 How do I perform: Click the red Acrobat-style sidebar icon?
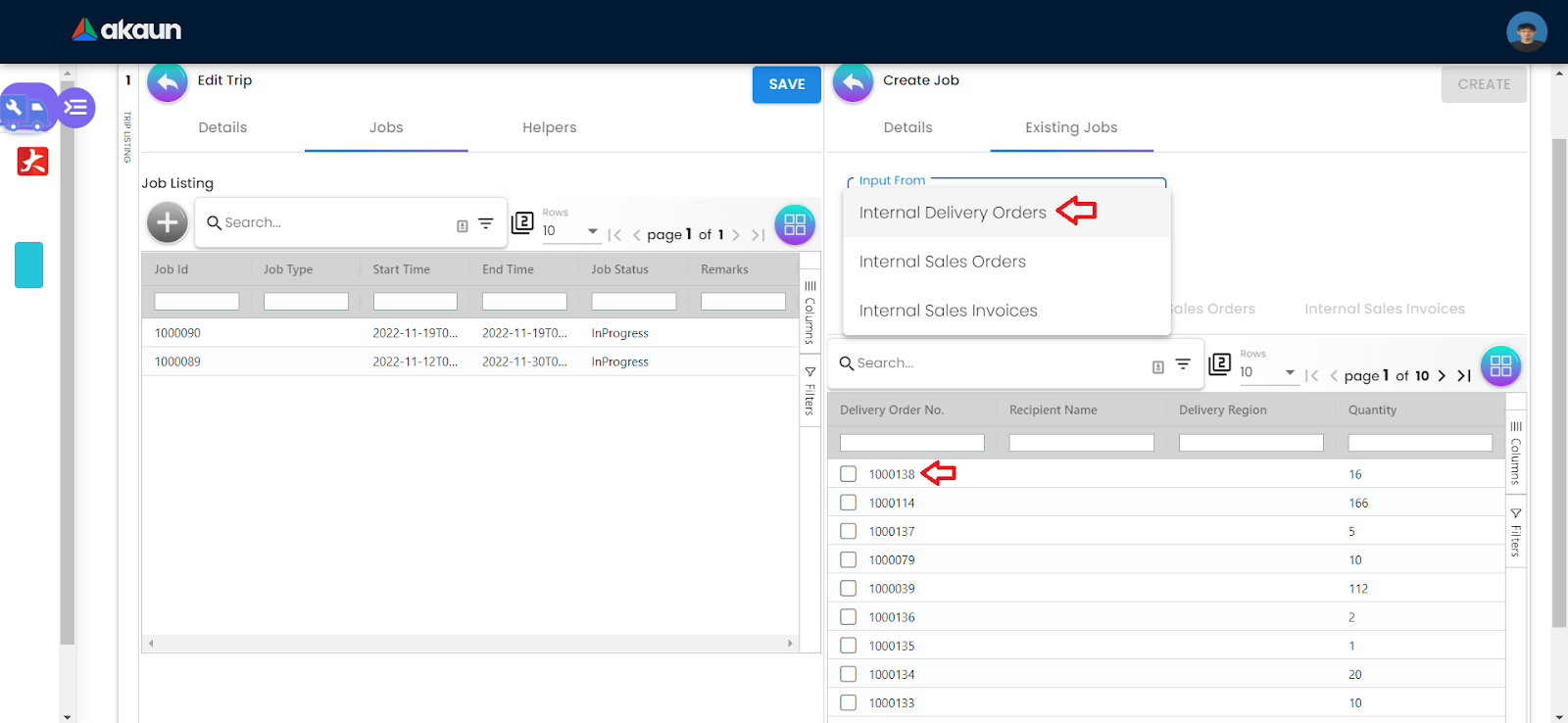[x=32, y=161]
